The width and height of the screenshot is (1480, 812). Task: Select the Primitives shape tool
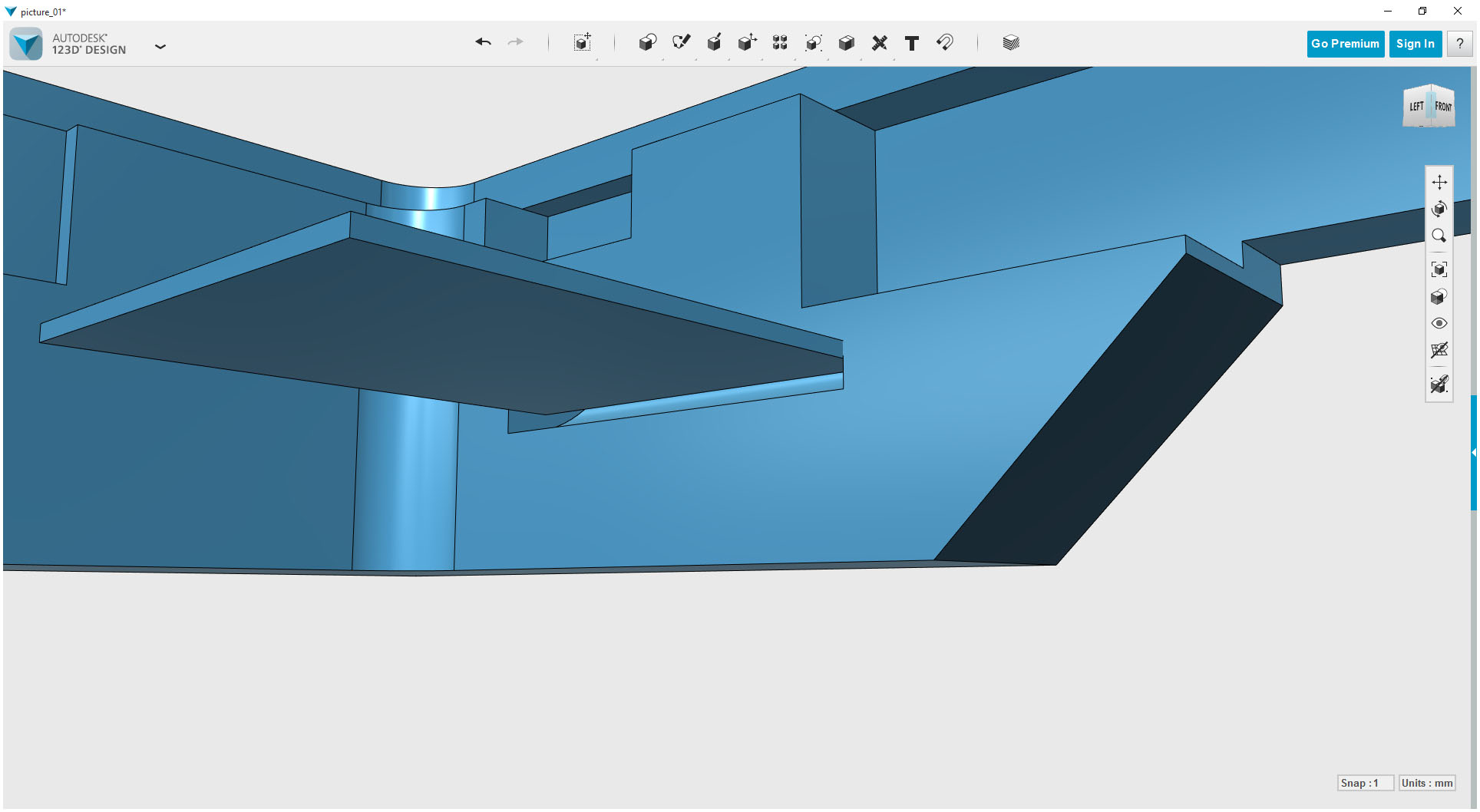[x=647, y=43]
